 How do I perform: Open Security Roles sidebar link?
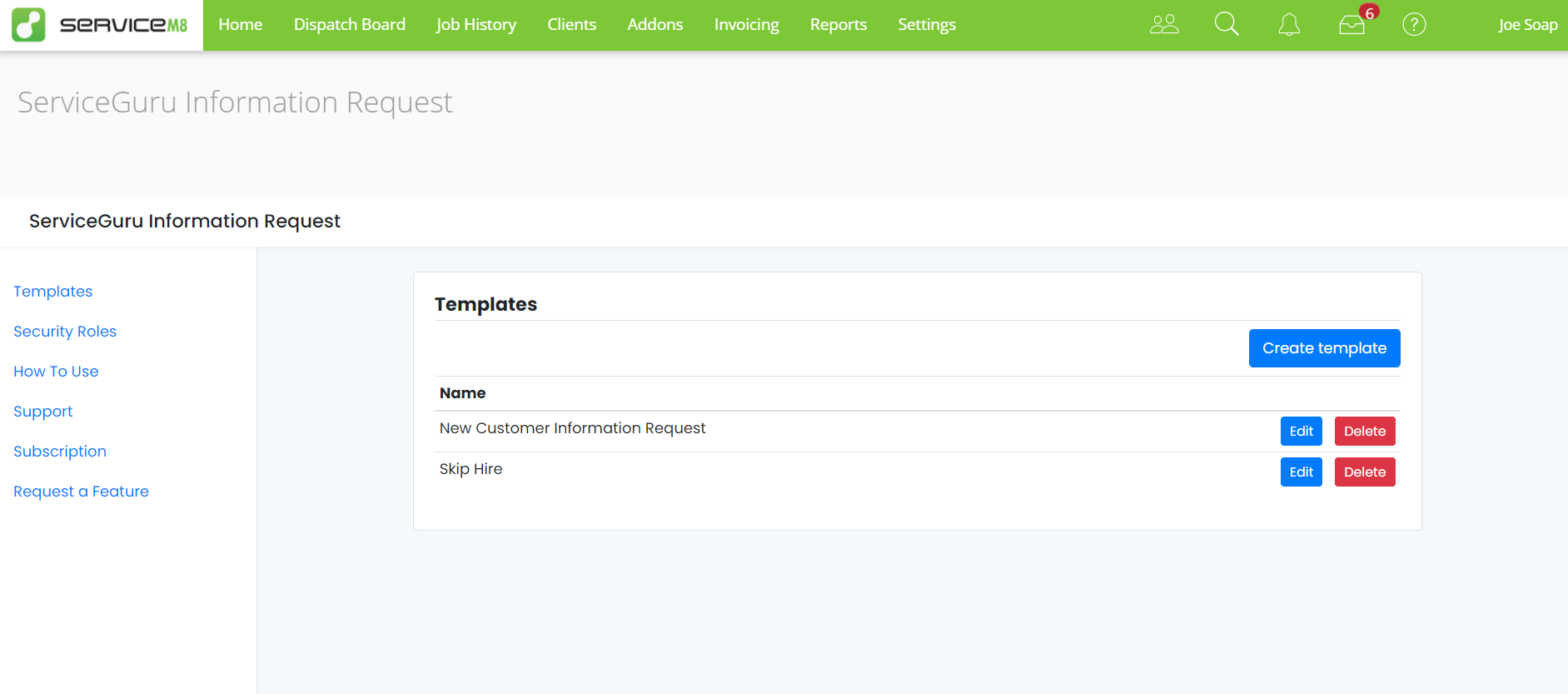[65, 332]
